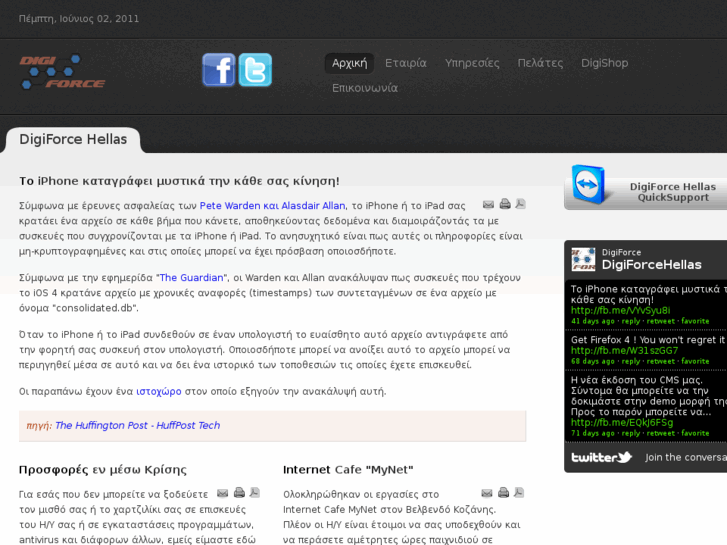The image size is (727, 545).
Task: Open the Facebook page icon
Action: pyautogui.click(x=218, y=70)
